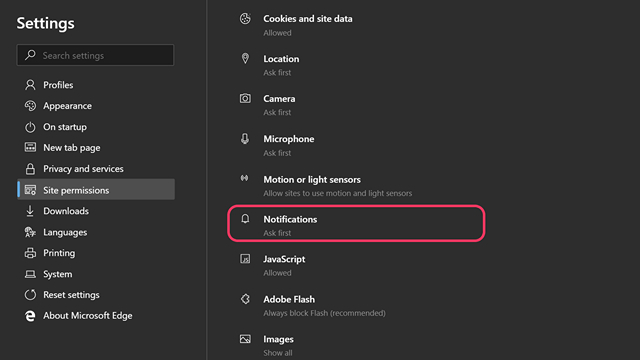Open Notifications permission settings
The height and width of the screenshot is (360, 640).
tap(356, 223)
